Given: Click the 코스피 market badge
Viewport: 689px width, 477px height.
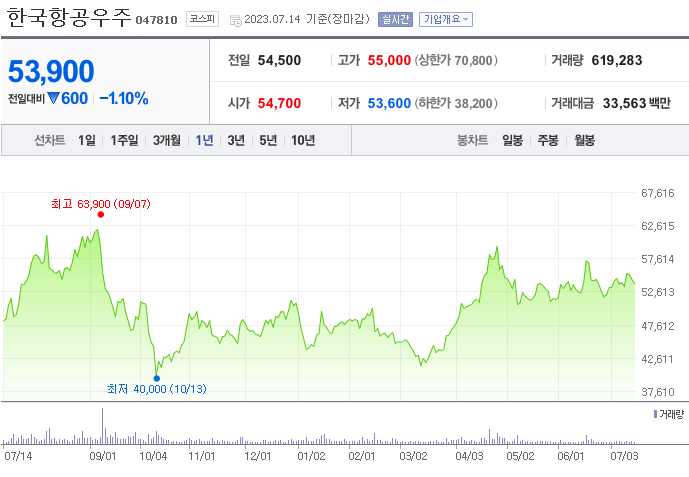Looking at the screenshot, I should tap(202, 19).
